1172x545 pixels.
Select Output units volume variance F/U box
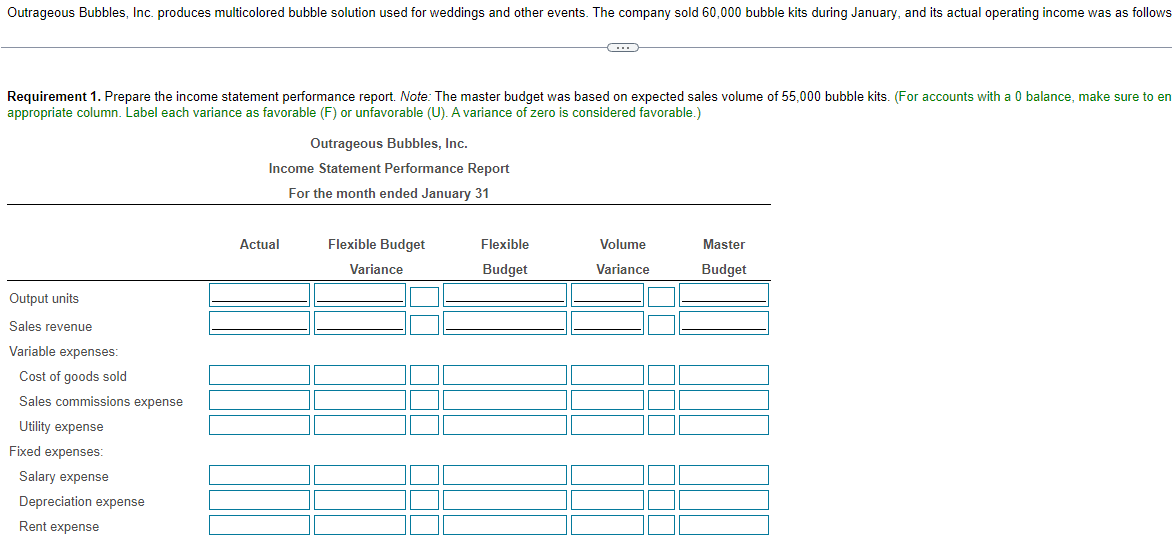click(661, 297)
